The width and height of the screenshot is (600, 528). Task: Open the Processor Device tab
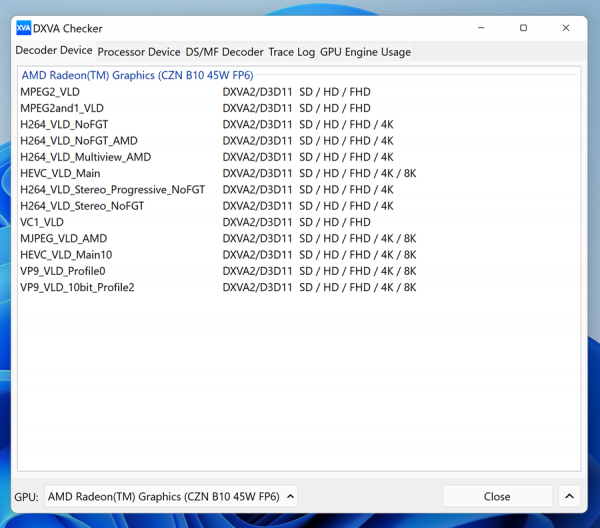139,52
